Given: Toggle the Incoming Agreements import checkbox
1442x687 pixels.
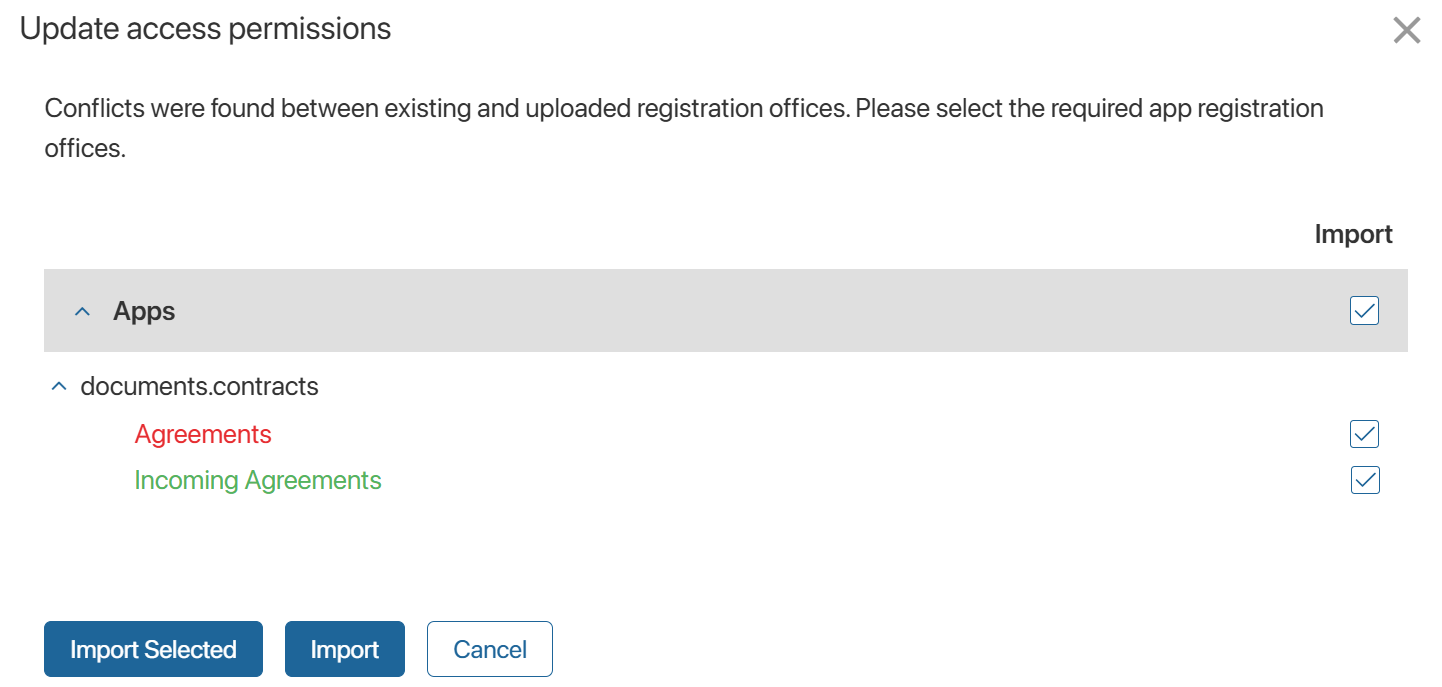Looking at the screenshot, I should point(1364,480).
